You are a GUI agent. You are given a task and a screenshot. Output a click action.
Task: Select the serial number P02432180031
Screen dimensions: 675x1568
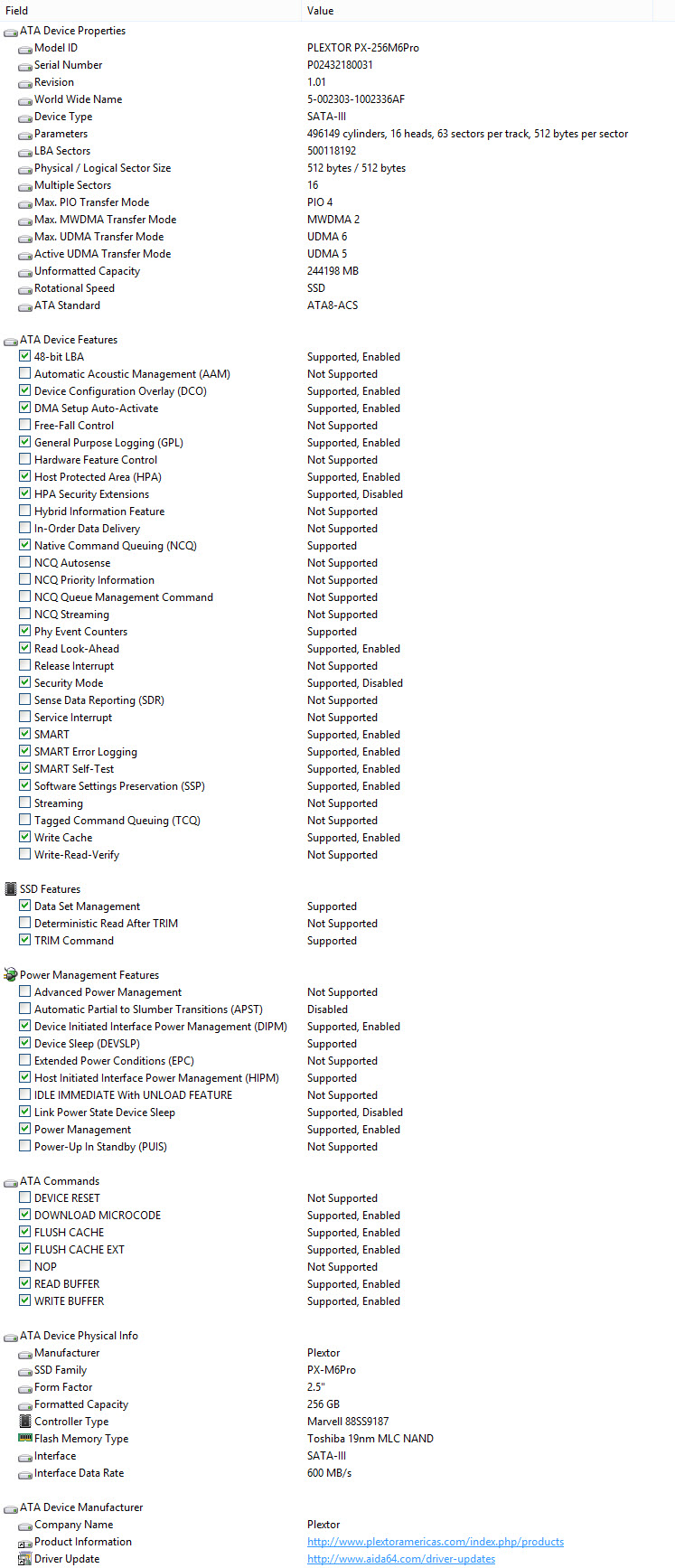pyautogui.click(x=340, y=65)
